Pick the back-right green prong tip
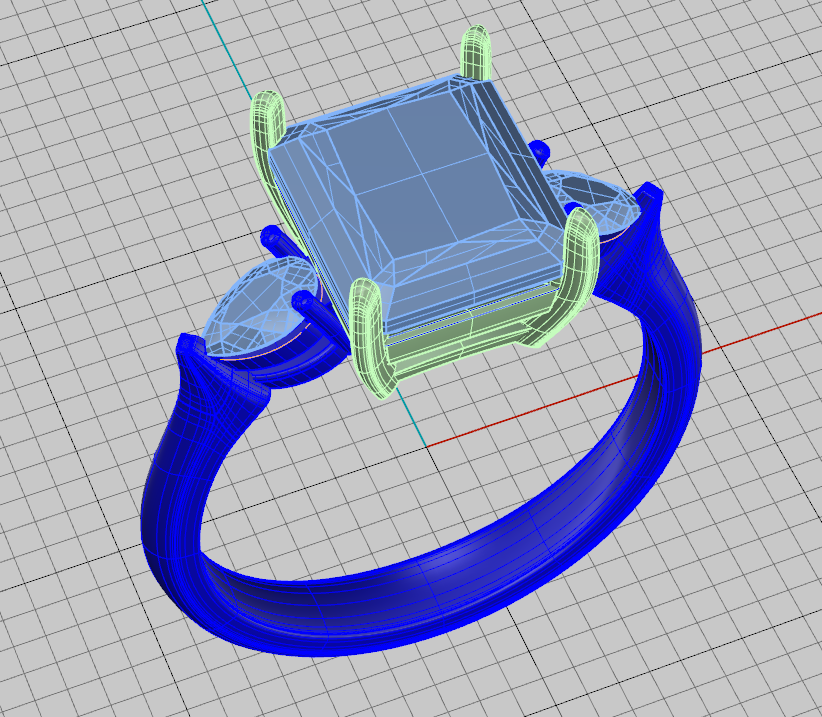This screenshot has height=717, width=822. tap(474, 42)
